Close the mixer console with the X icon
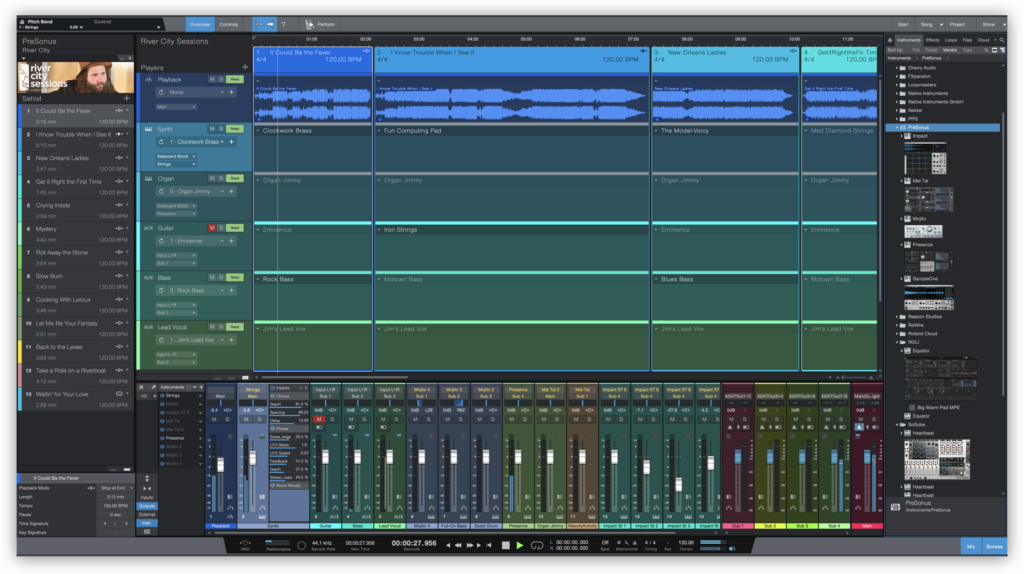 pos(142,387)
